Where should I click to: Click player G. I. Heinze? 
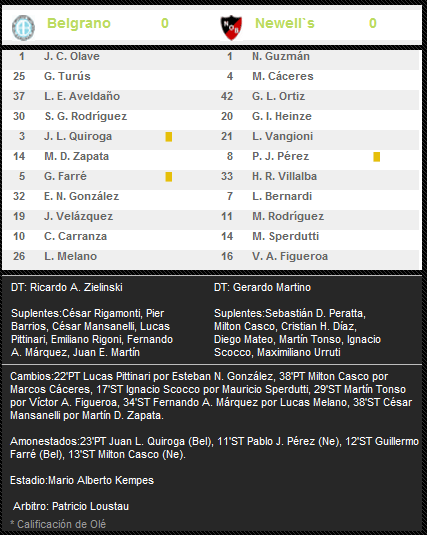click(x=282, y=116)
